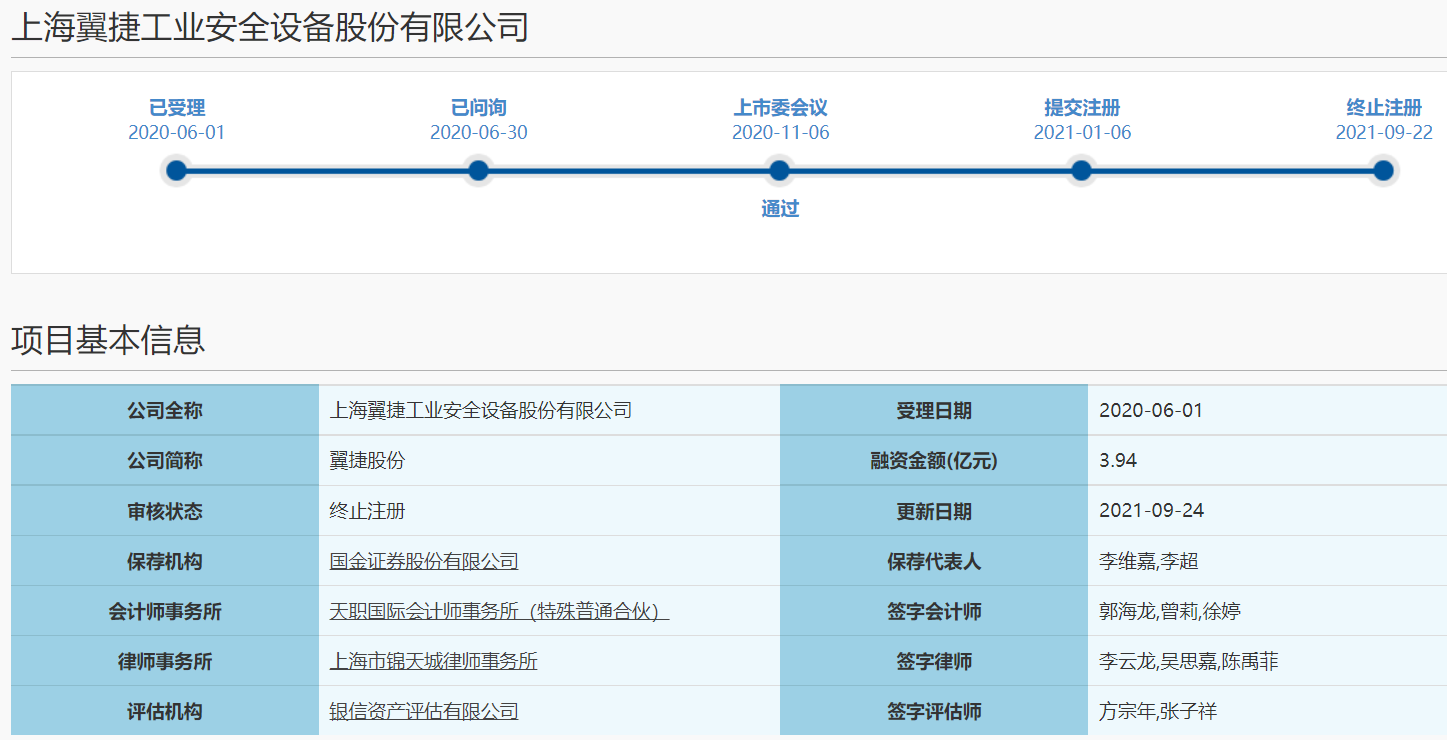Click the 律师事务所 header cell
Image resolution: width=1447 pixels, height=740 pixels.
point(165,661)
